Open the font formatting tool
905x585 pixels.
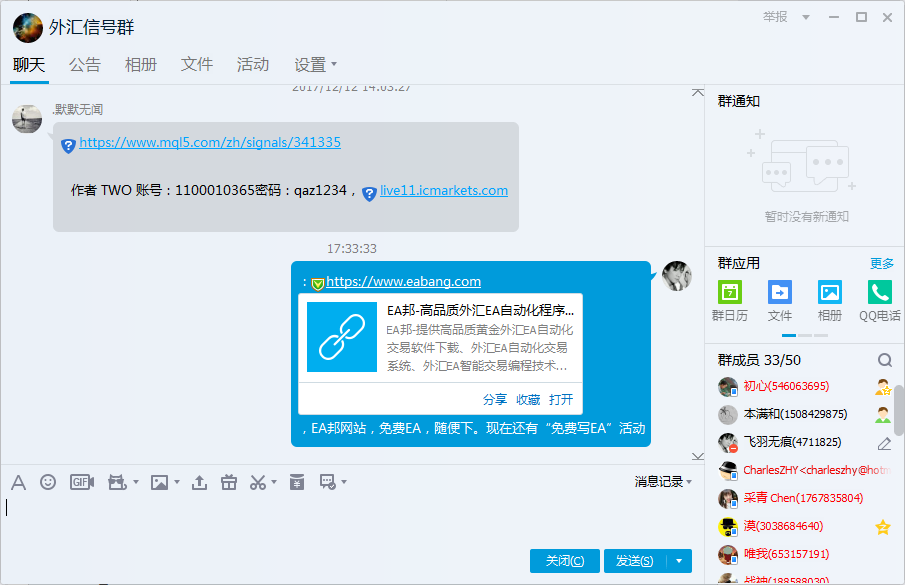[x=18, y=482]
